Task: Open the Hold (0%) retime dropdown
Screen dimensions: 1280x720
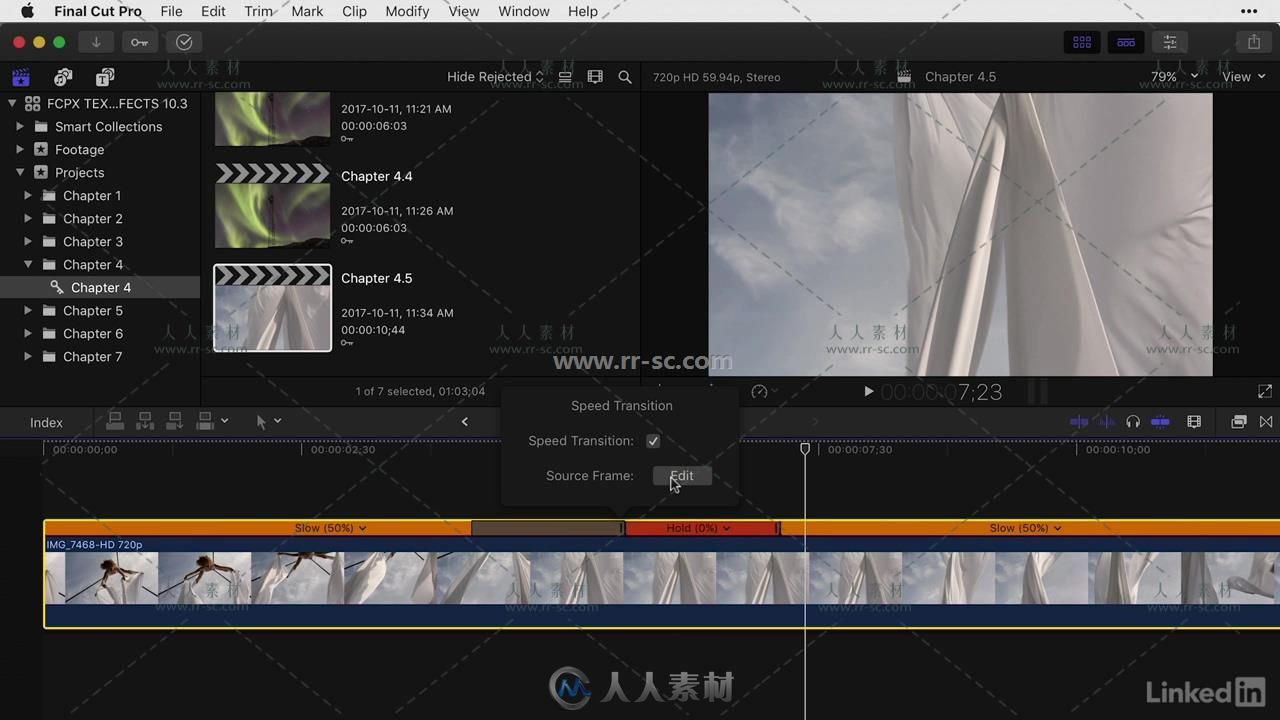Action: [698, 528]
